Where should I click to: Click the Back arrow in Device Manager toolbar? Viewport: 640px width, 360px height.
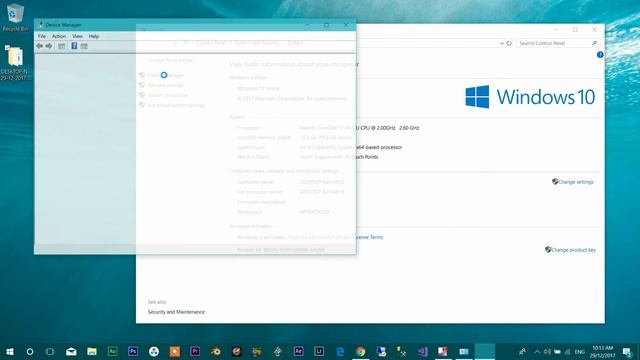(x=40, y=46)
